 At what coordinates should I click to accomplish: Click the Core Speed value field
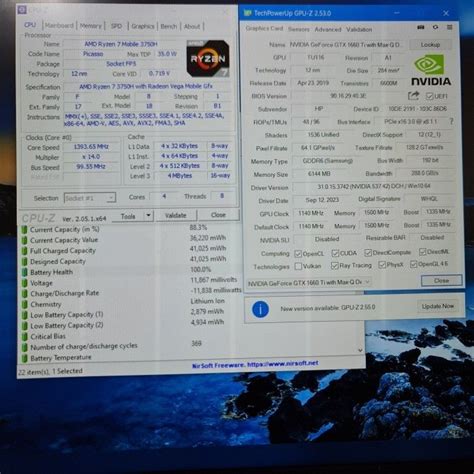(91, 147)
